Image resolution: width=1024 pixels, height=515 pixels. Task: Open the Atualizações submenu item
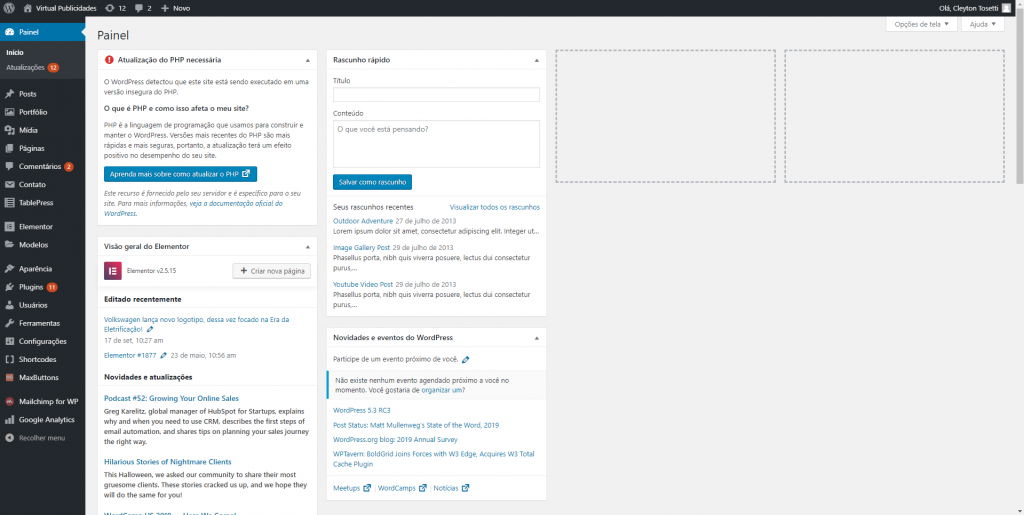[25, 67]
